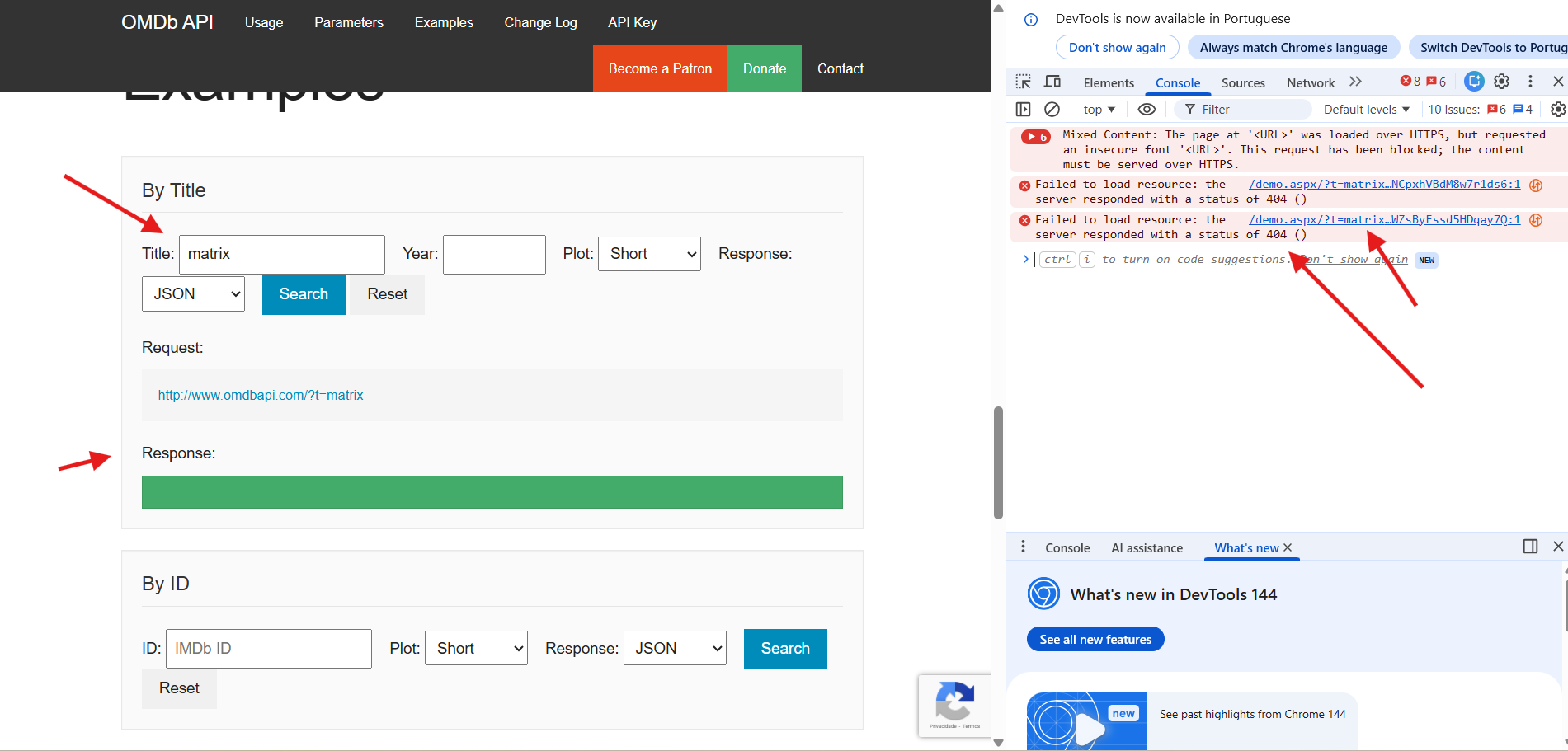The image size is (1568, 751).
Task: Switch to the Network tab
Action: coord(1310,82)
